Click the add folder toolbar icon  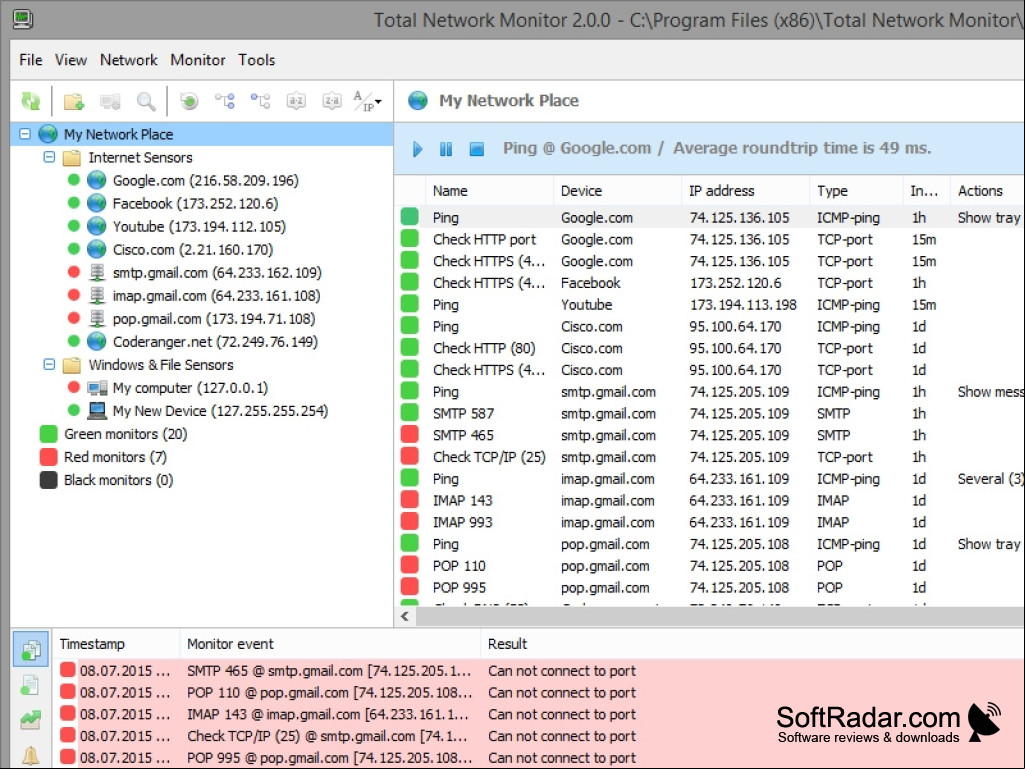click(x=74, y=101)
